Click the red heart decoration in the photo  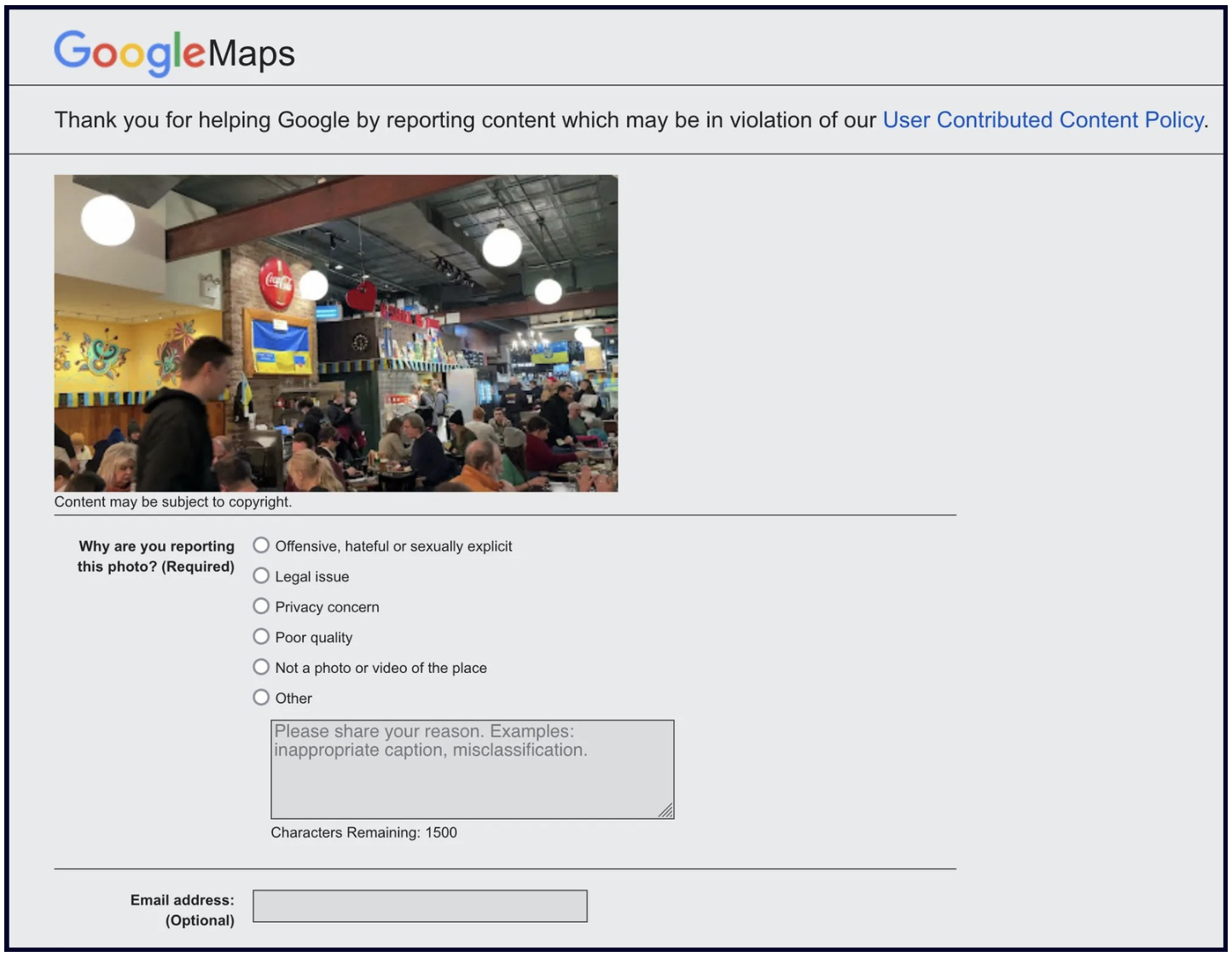click(362, 297)
